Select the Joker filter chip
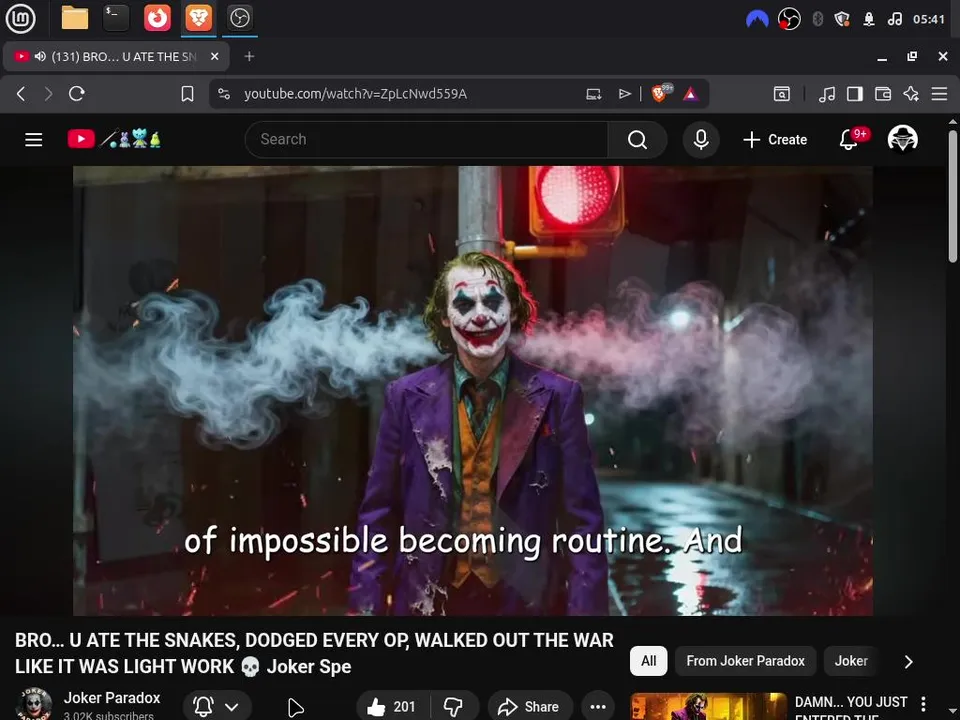The height and width of the screenshot is (720, 960). pyautogui.click(x=851, y=661)
